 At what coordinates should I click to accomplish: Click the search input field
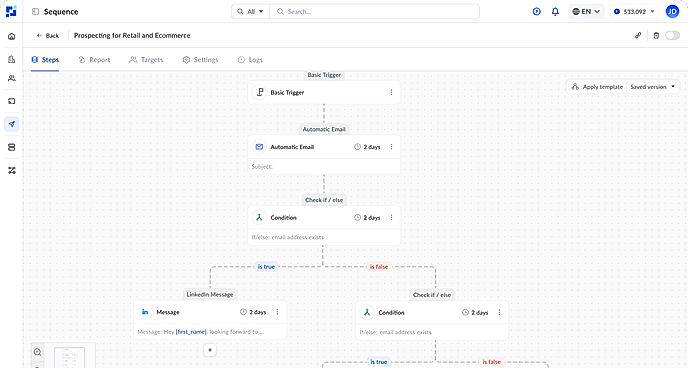(x=374, y=11)
